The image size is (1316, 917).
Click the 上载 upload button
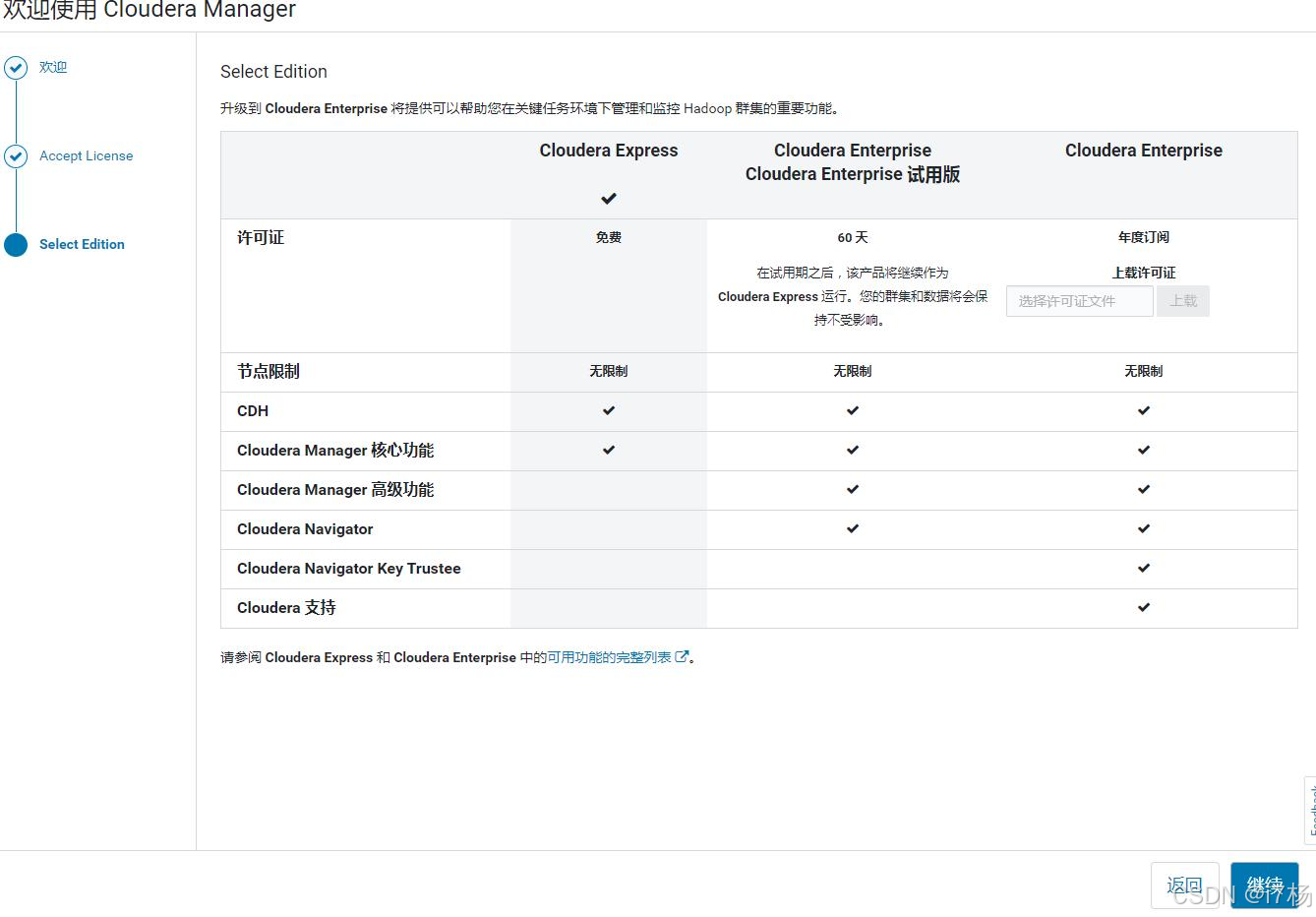pyautogui.click(x=1182, y=300)
